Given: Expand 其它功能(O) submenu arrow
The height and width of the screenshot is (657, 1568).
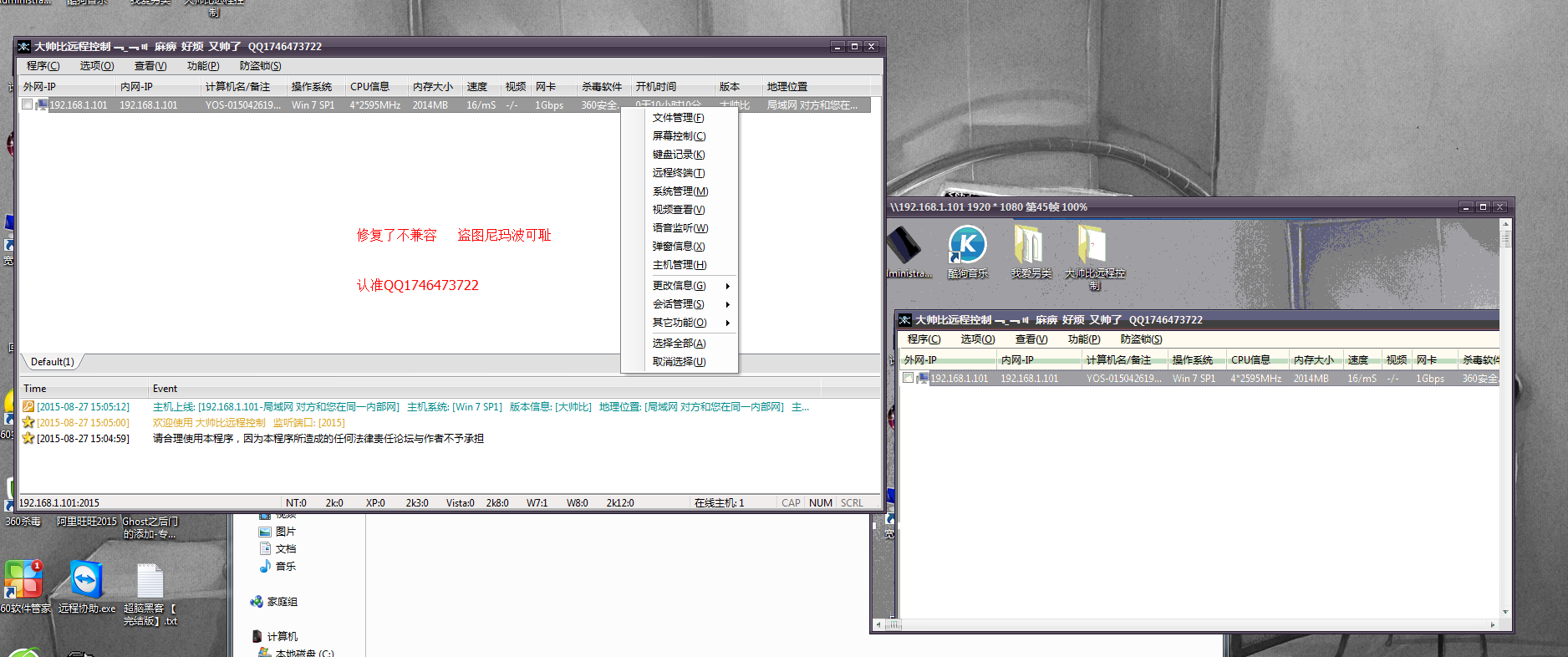Looking at the screenshot, I should coord(728,323).
